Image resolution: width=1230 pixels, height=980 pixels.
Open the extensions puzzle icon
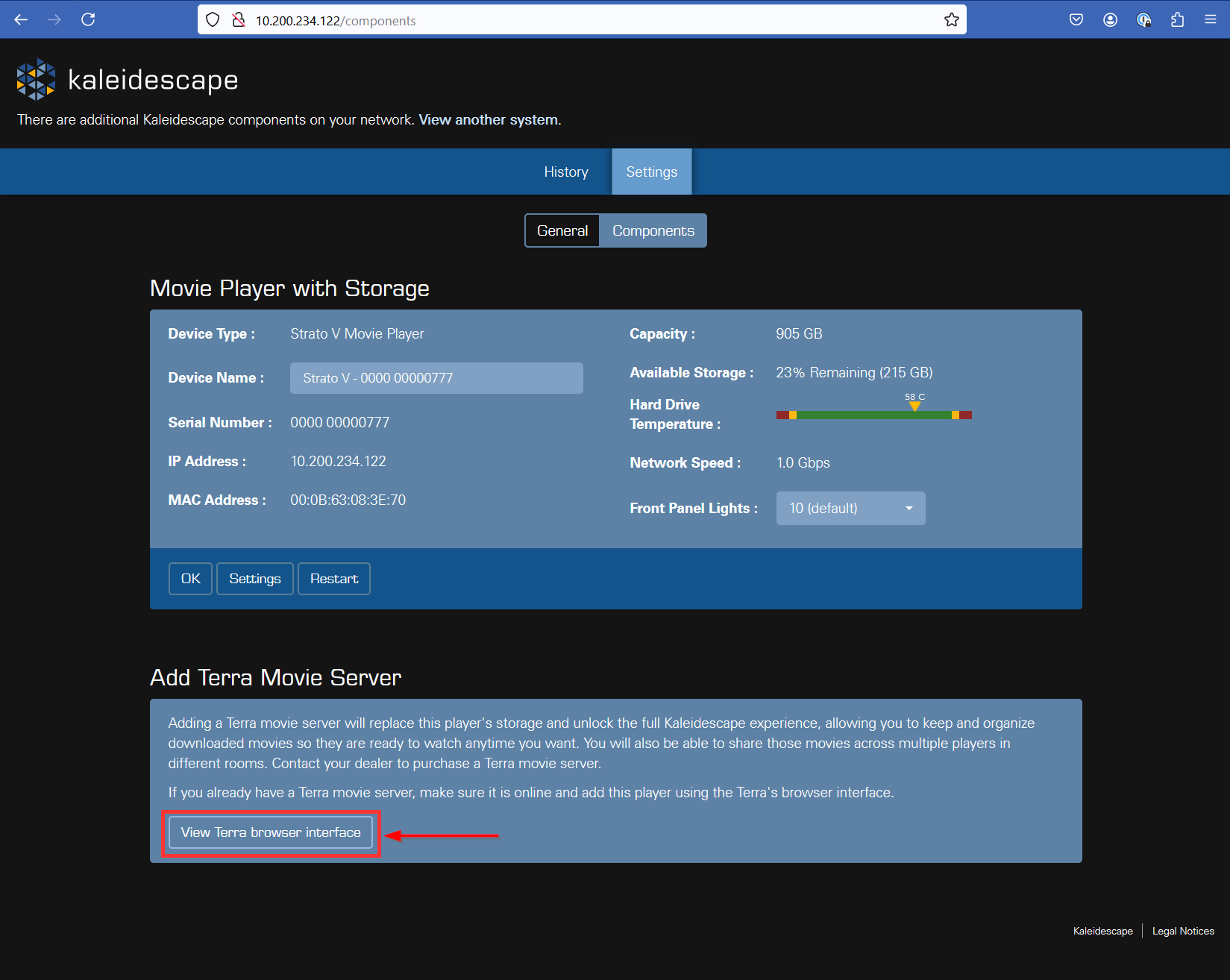click(x=1177, y=19)
